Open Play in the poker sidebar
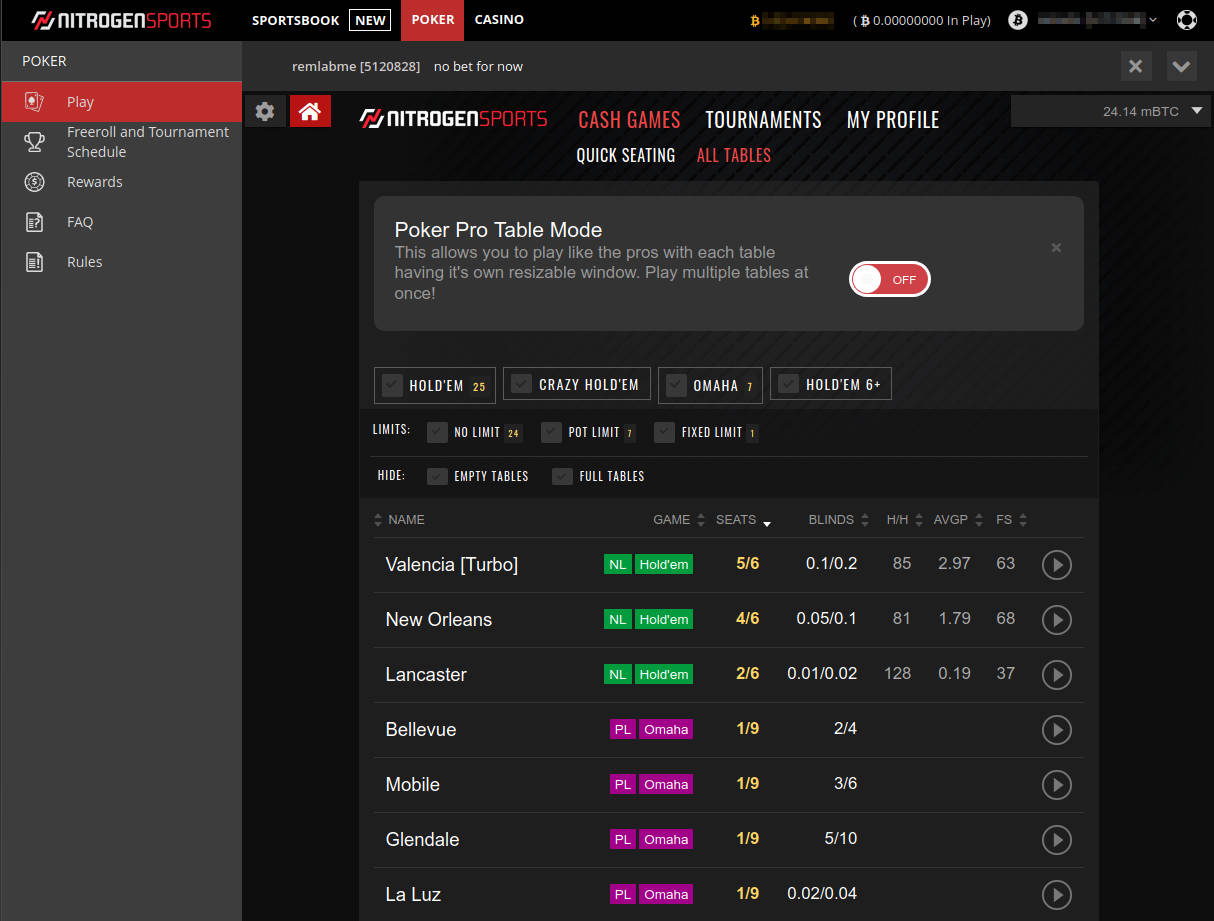The image size is (1214, 921). tap(121, 102)
